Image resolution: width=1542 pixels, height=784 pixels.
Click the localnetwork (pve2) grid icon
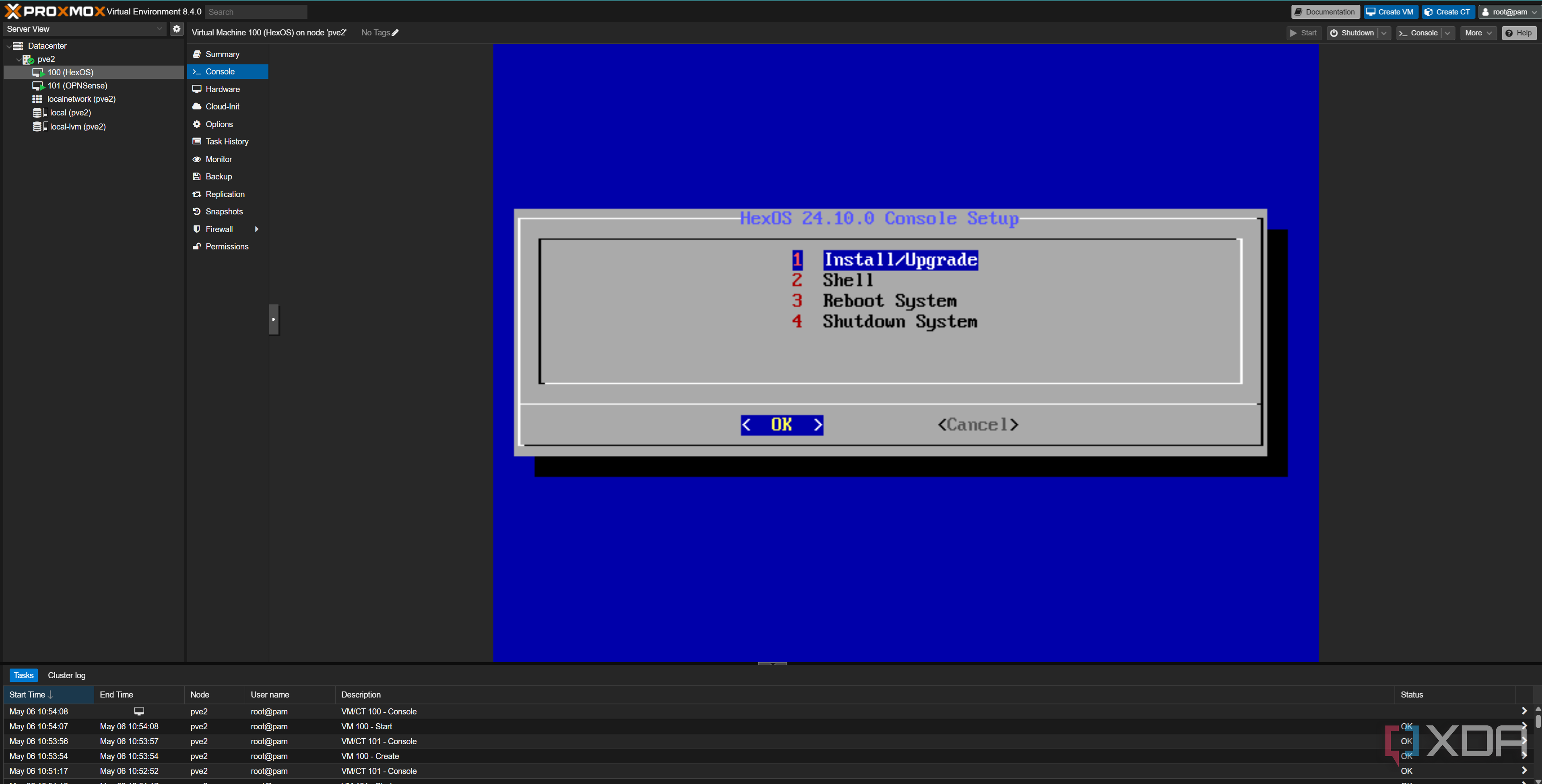(37, 99)
